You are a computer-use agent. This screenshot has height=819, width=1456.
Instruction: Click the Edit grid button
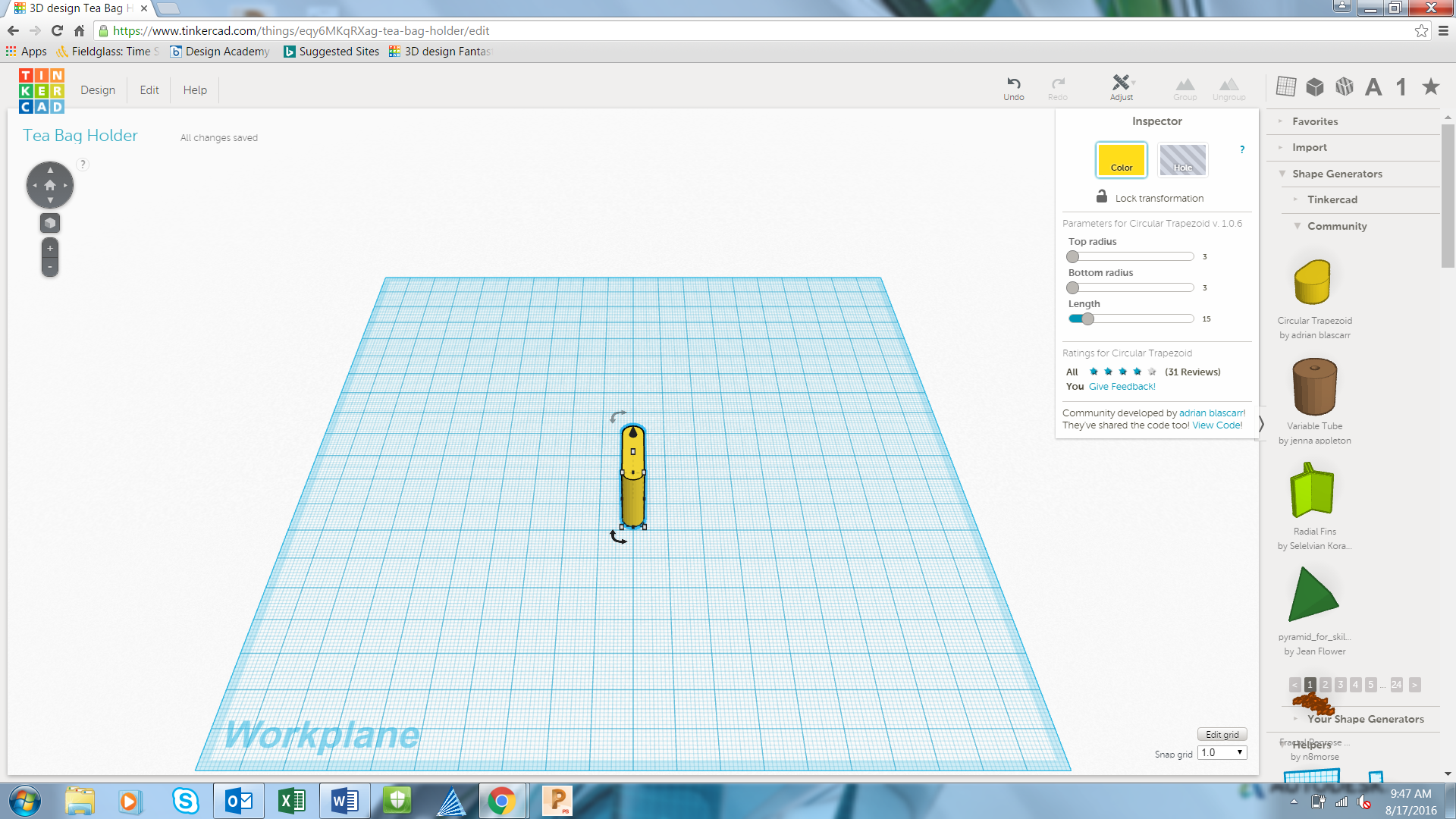click(x=1222, y=734)
